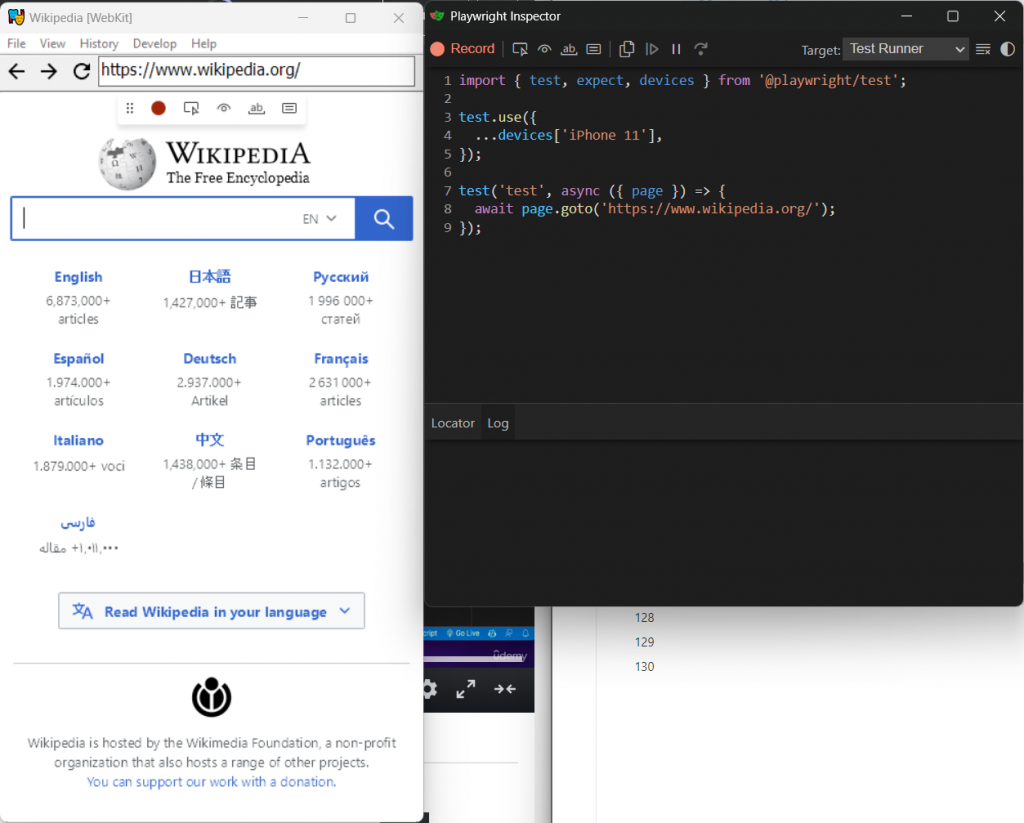Follow the support our work donation link
The width and height of the screenshot is (1024, 823).
point(212,781)
